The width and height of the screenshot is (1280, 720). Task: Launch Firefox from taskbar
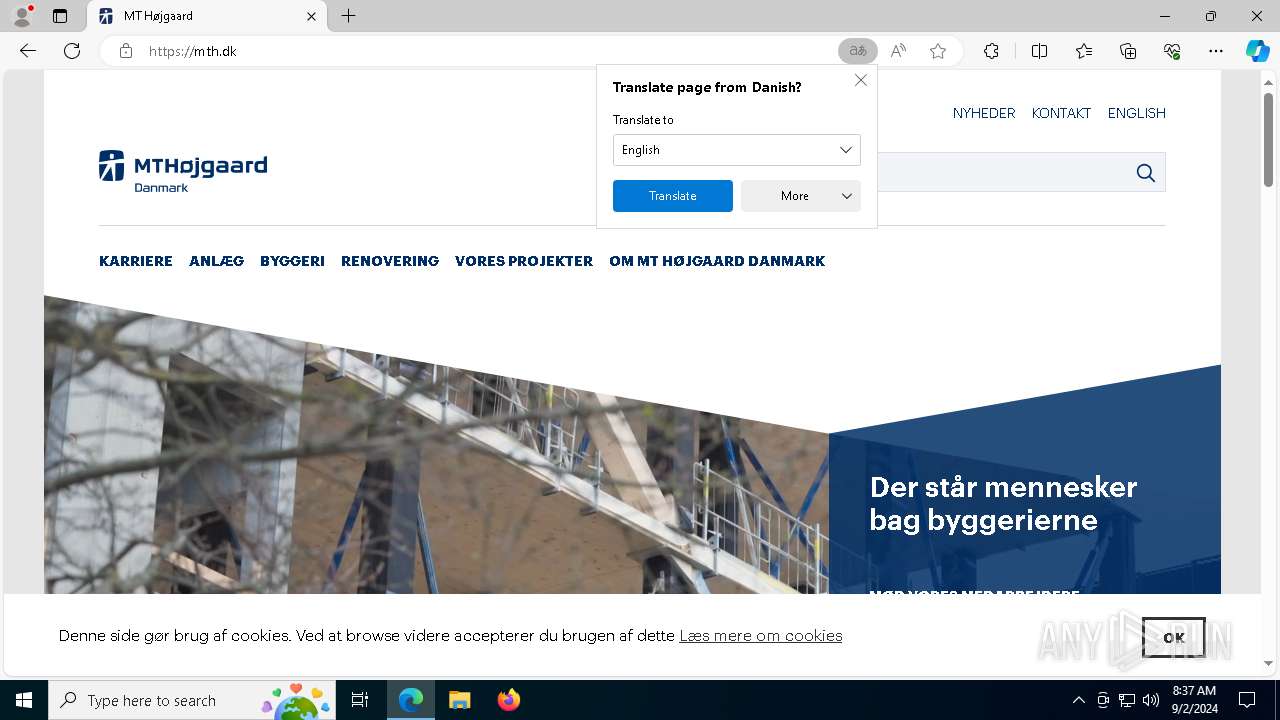click(509, 700)
